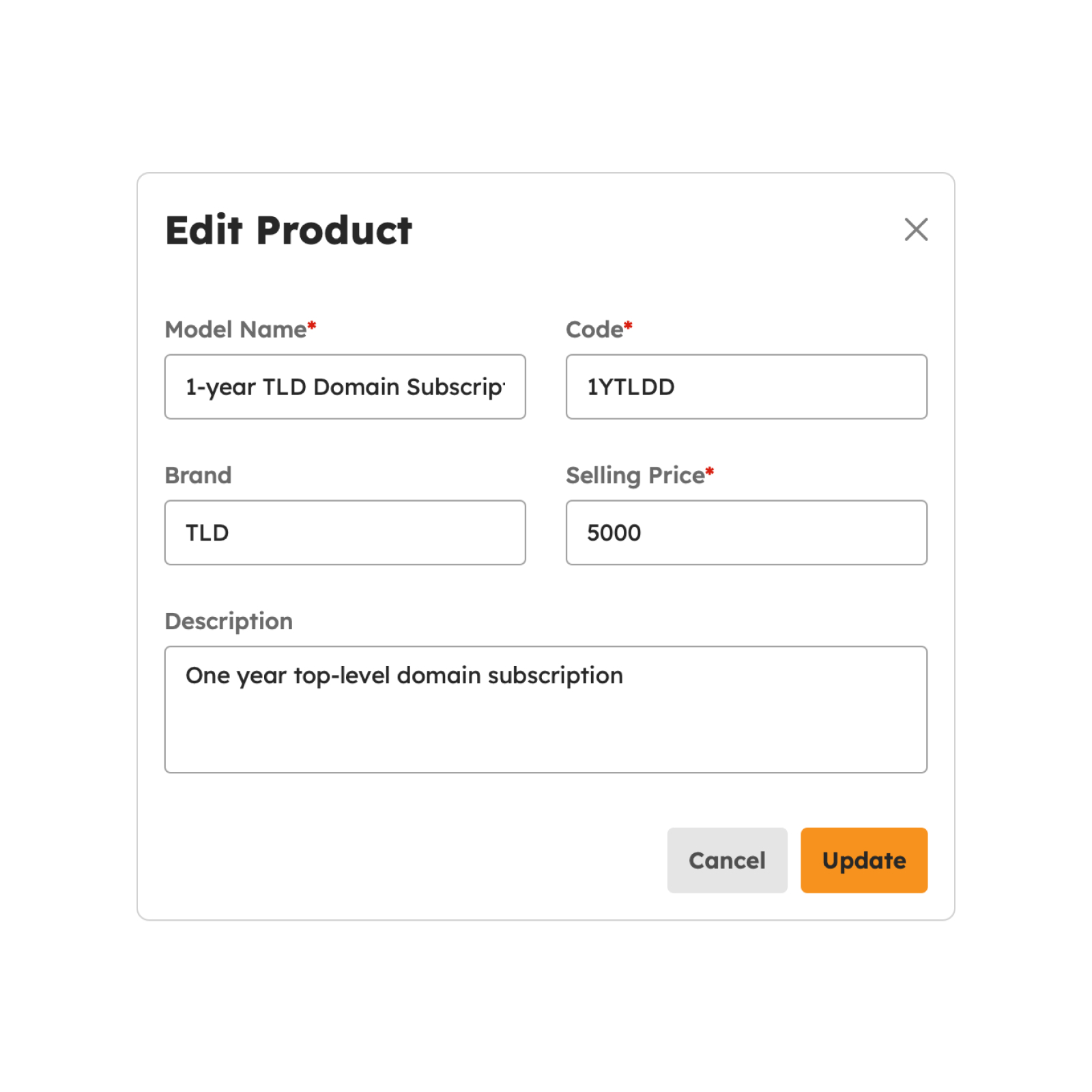Screen dimensions: 1092x1092
Task: Click the red asterisk beside Model Name
Action: coord(312,326)
